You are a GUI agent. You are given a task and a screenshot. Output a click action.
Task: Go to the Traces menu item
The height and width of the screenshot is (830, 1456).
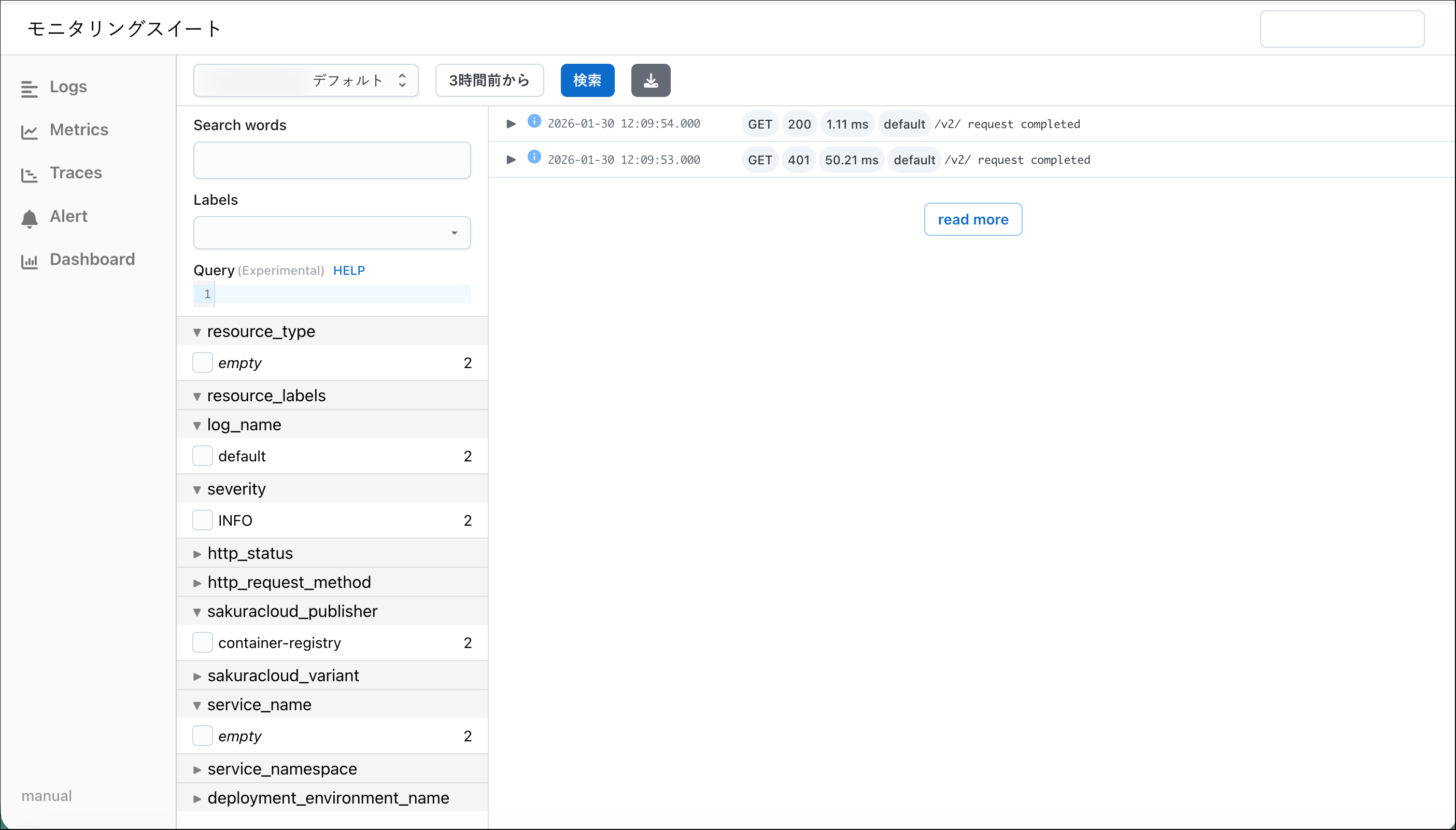tap(75, 173)
